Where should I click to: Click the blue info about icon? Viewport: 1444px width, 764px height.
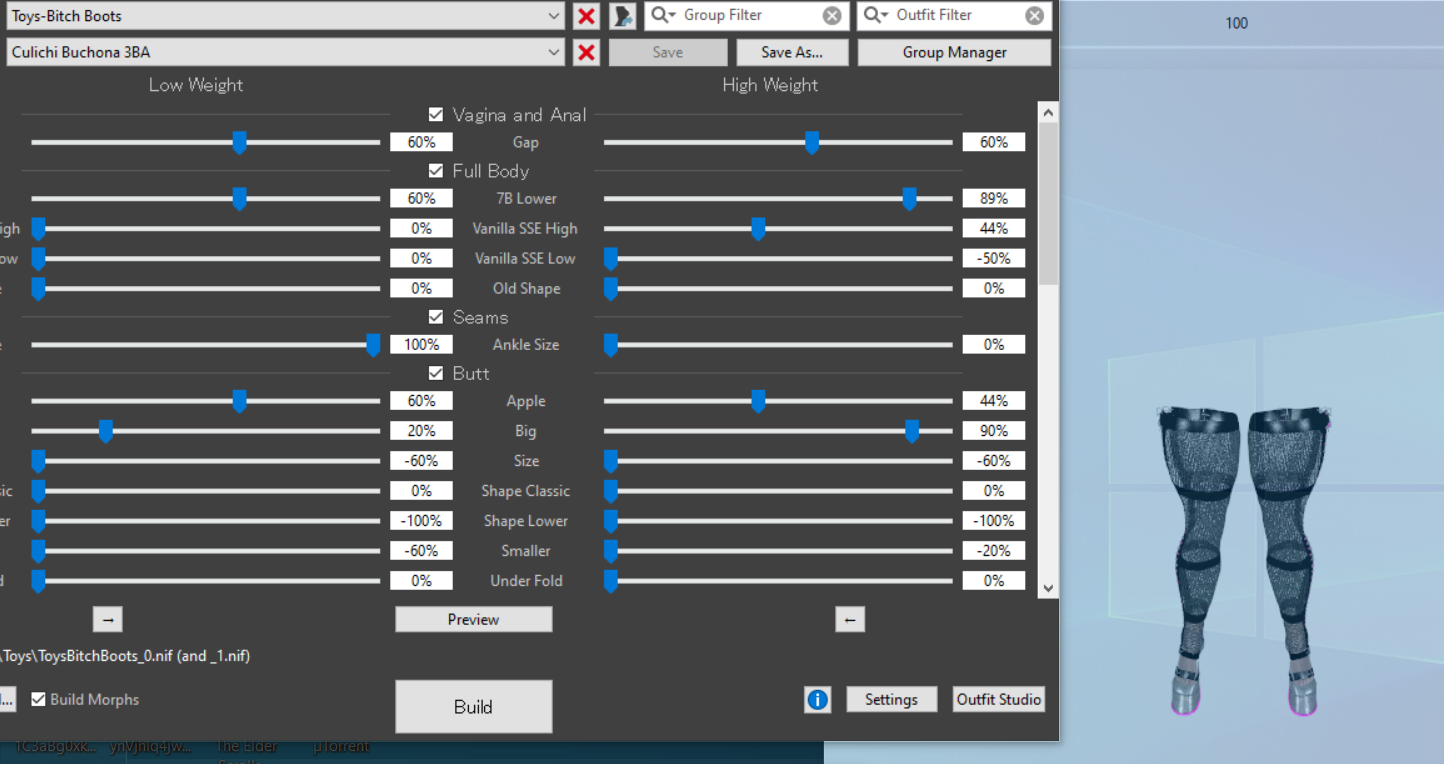pos(817,699)
